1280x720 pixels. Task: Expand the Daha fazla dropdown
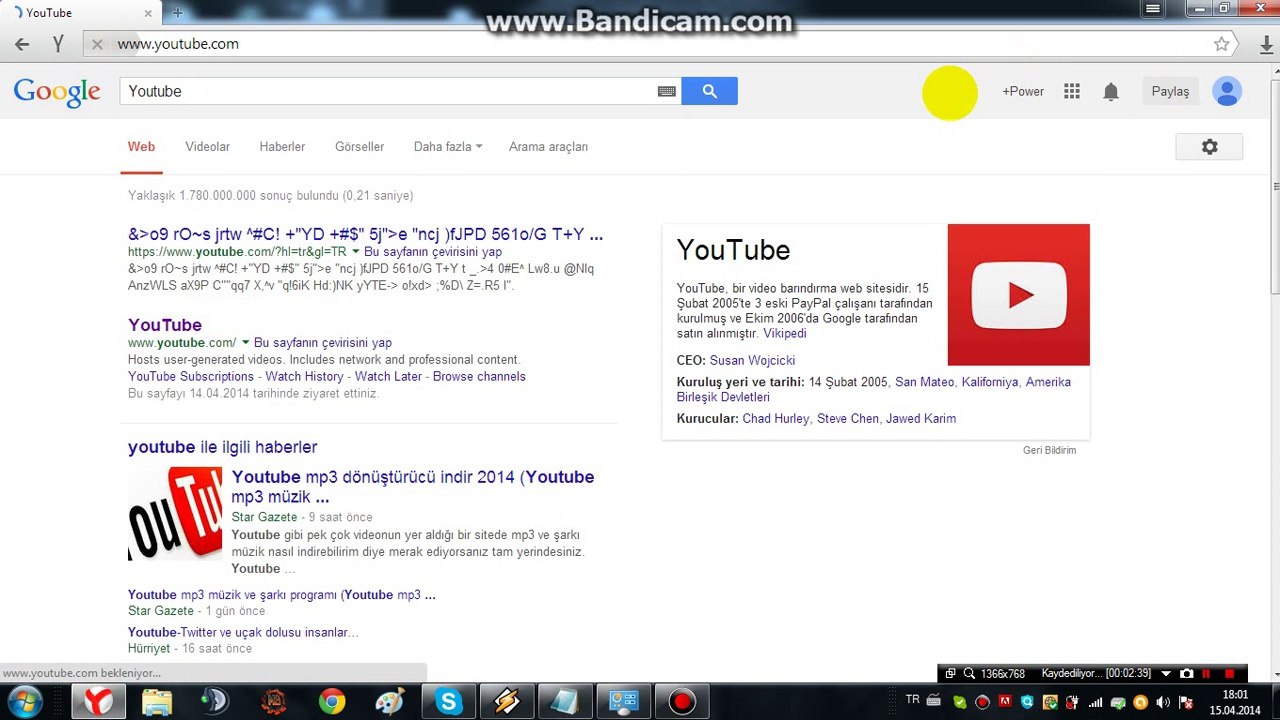coord(448,147)
